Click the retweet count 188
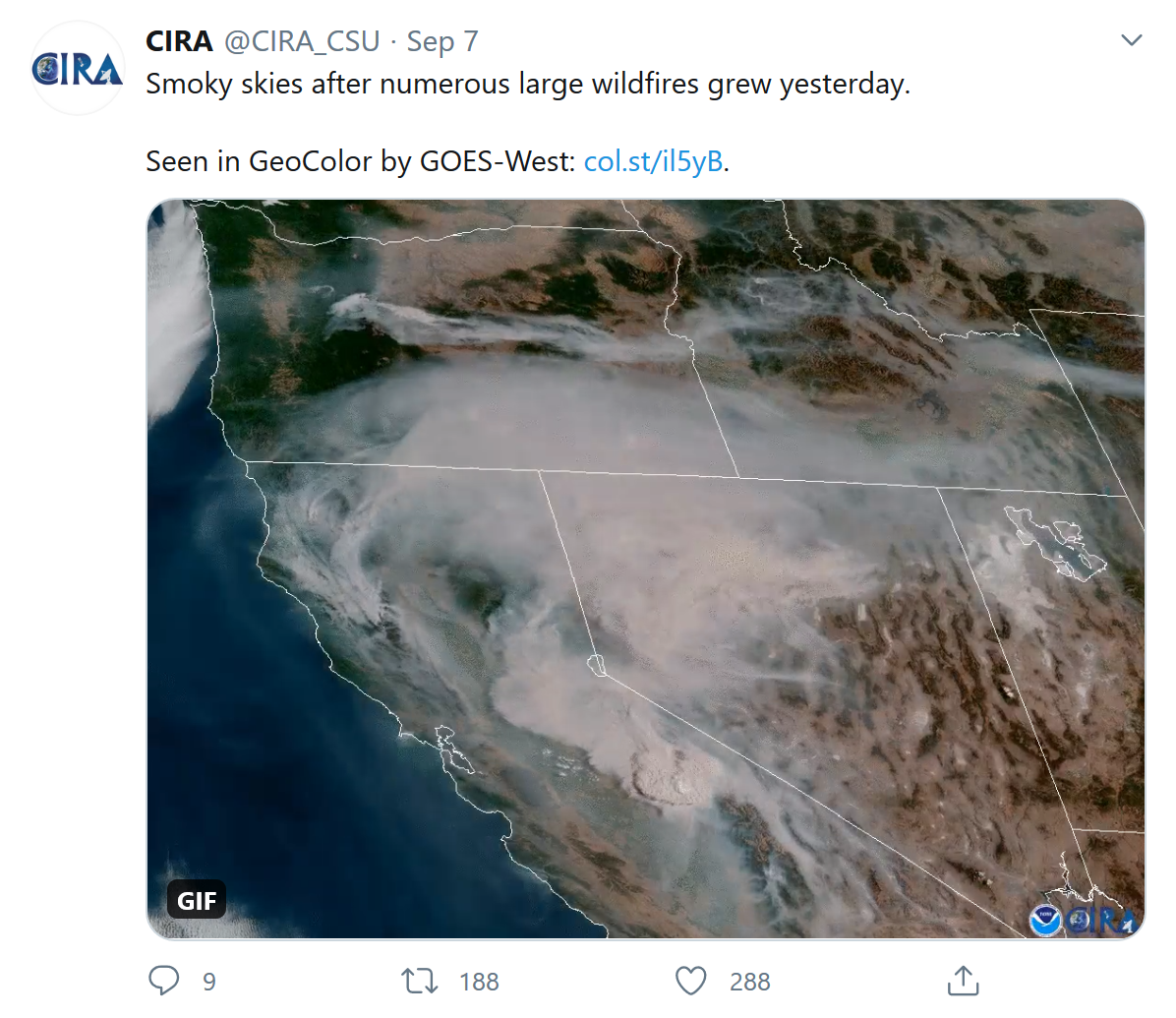This screenshot has width=1176, height=1018. 479,982
